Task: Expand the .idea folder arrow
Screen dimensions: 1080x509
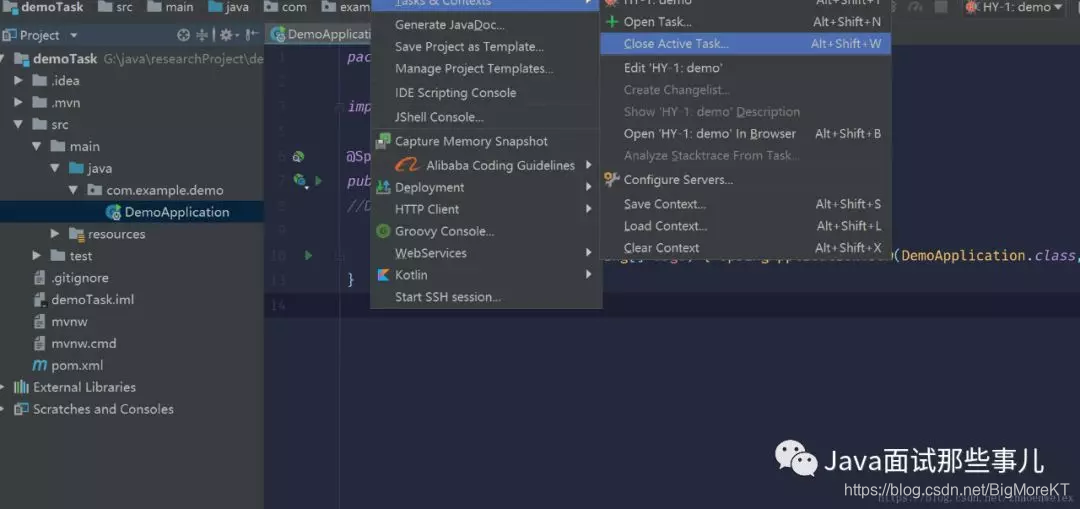Action: 19,81
